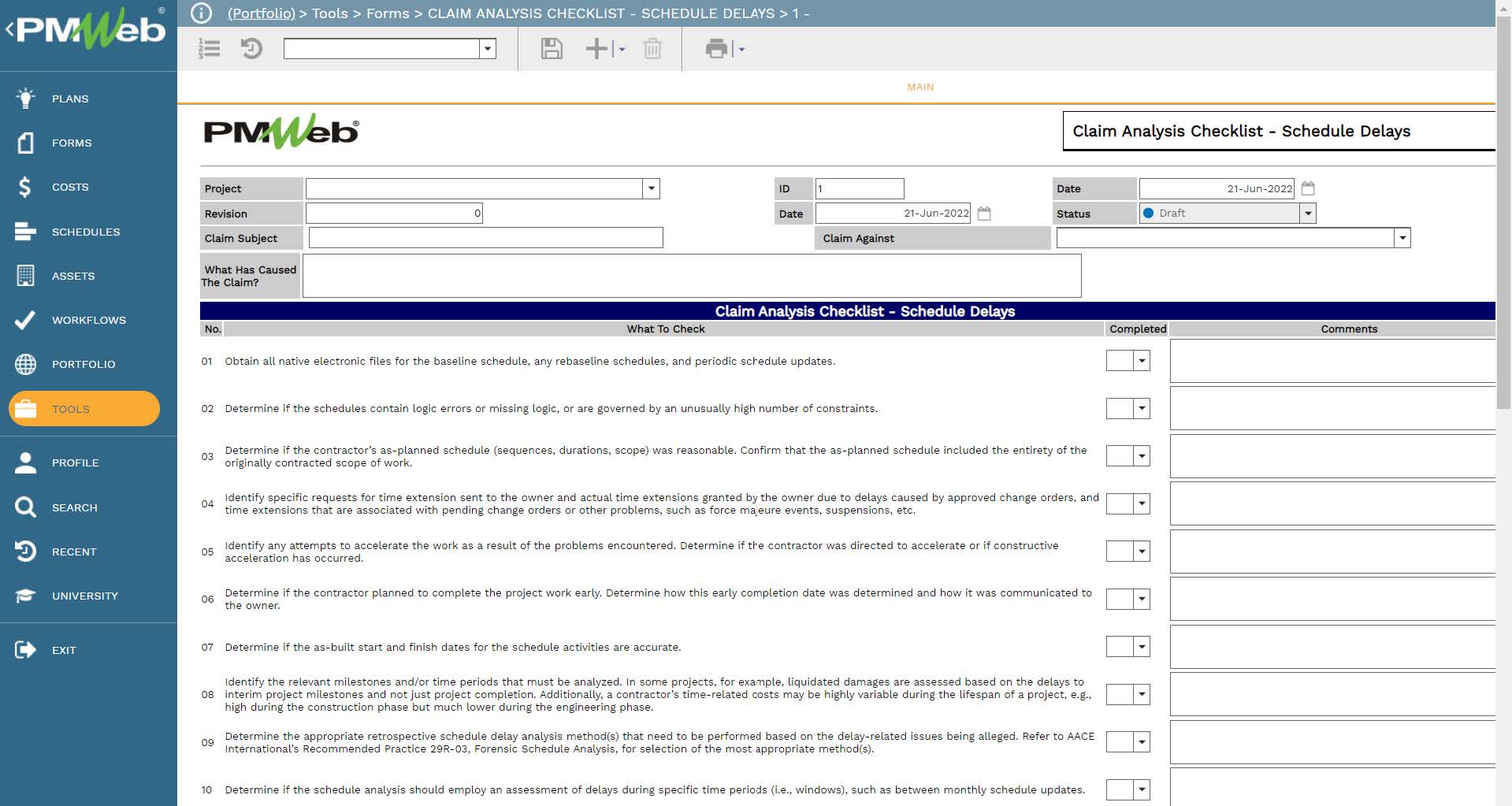
Task: Collapse sidebar using the PMWeb logo arrow
Action: tap(9, 30)
